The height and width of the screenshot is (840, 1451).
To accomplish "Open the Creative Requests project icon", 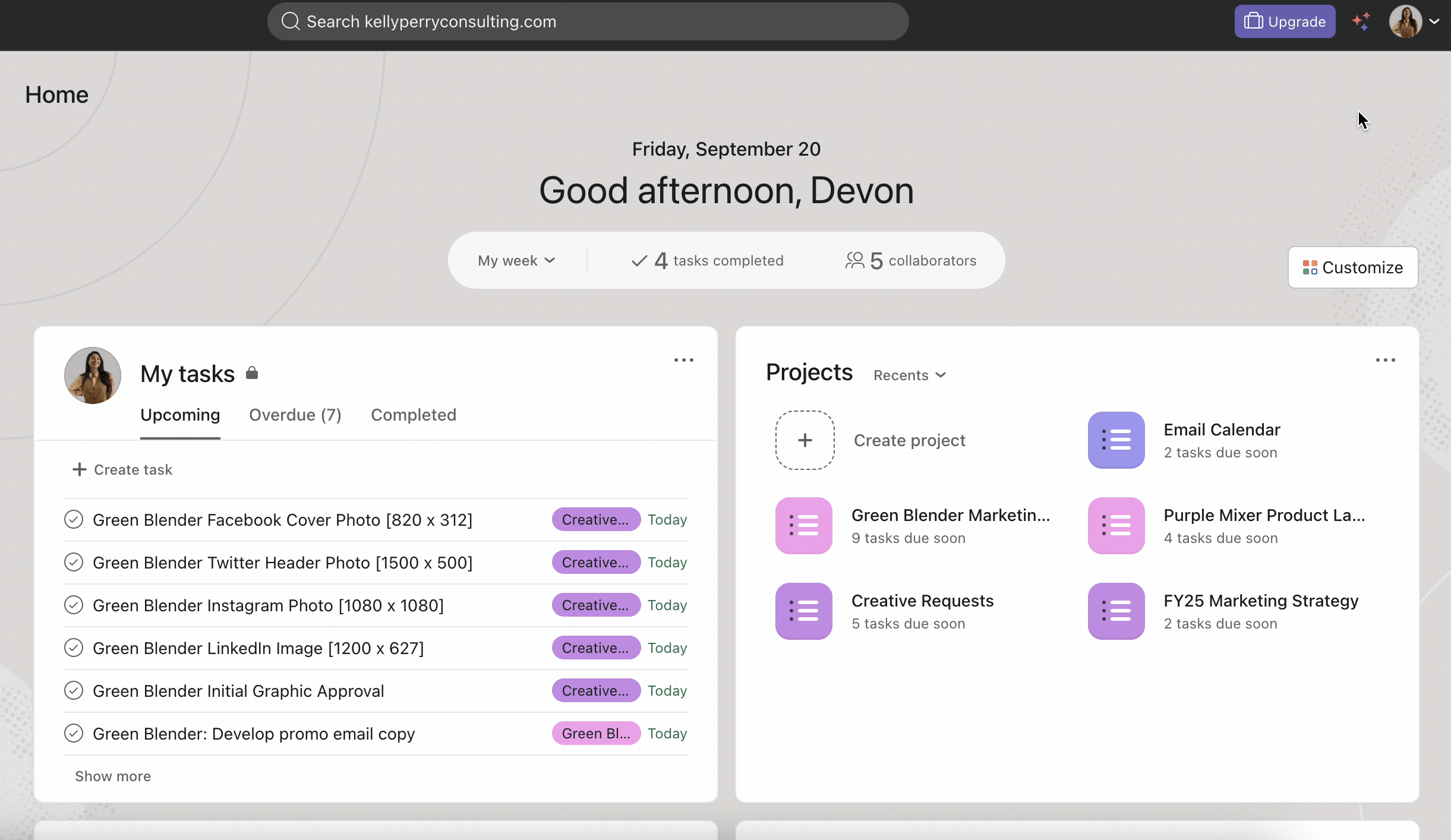I will (803, 611).
